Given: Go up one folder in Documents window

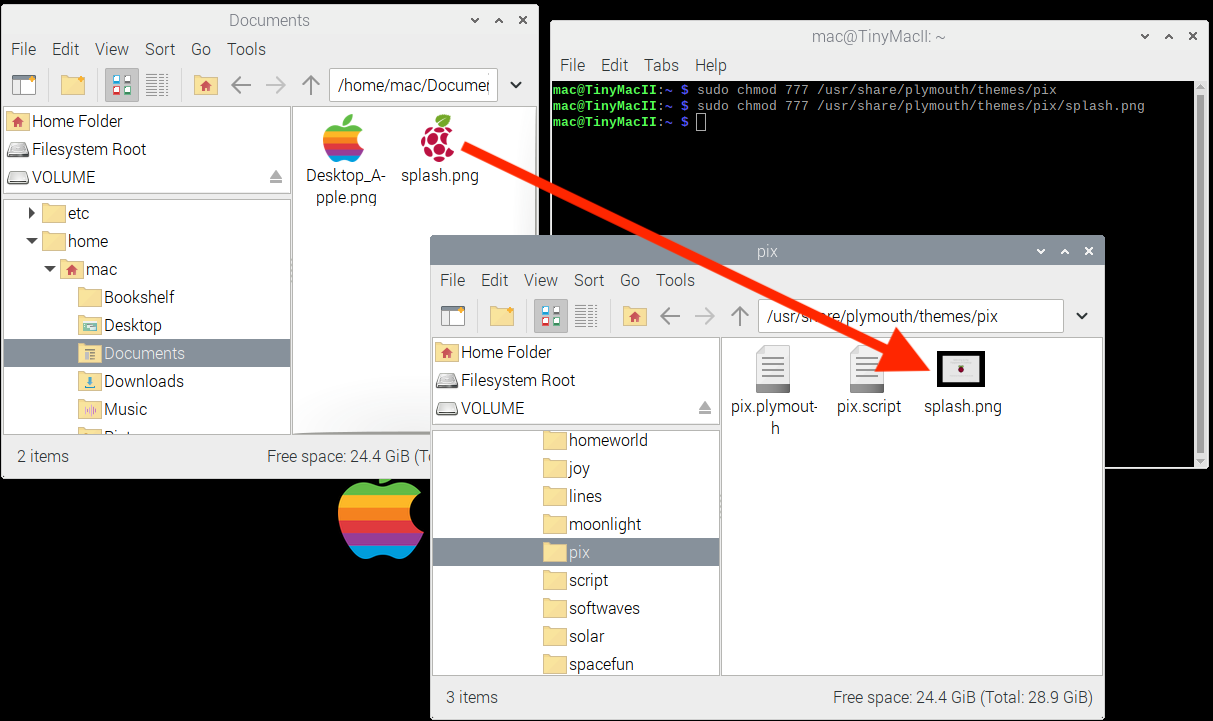Looking at the screenshot, I should click(x=311, y=85).
